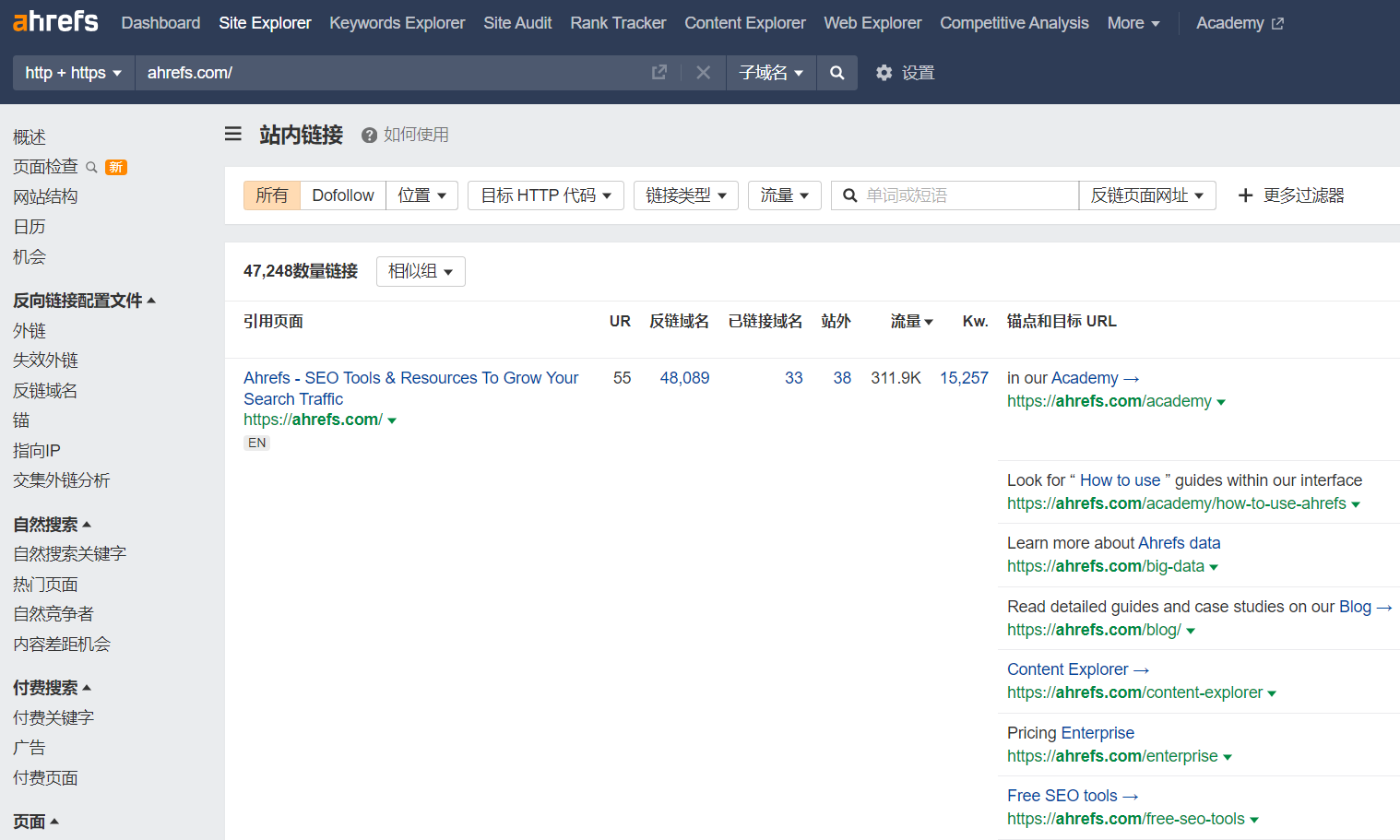Select the 所有 filter toggle
This screenshot has width=1400, height=840.
[x=272, y=195]
